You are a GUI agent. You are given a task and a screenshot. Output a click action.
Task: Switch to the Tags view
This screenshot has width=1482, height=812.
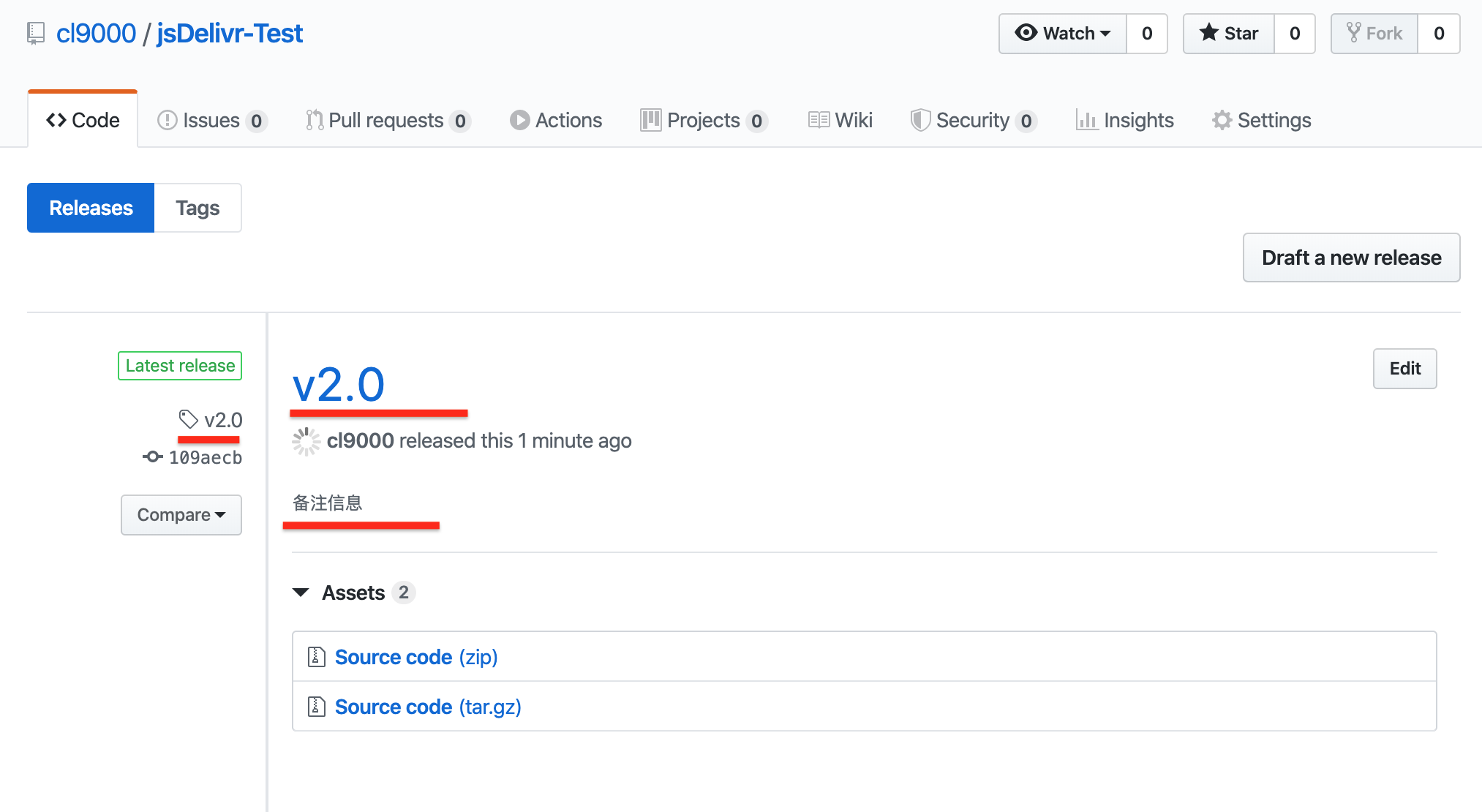click(198, 208)
